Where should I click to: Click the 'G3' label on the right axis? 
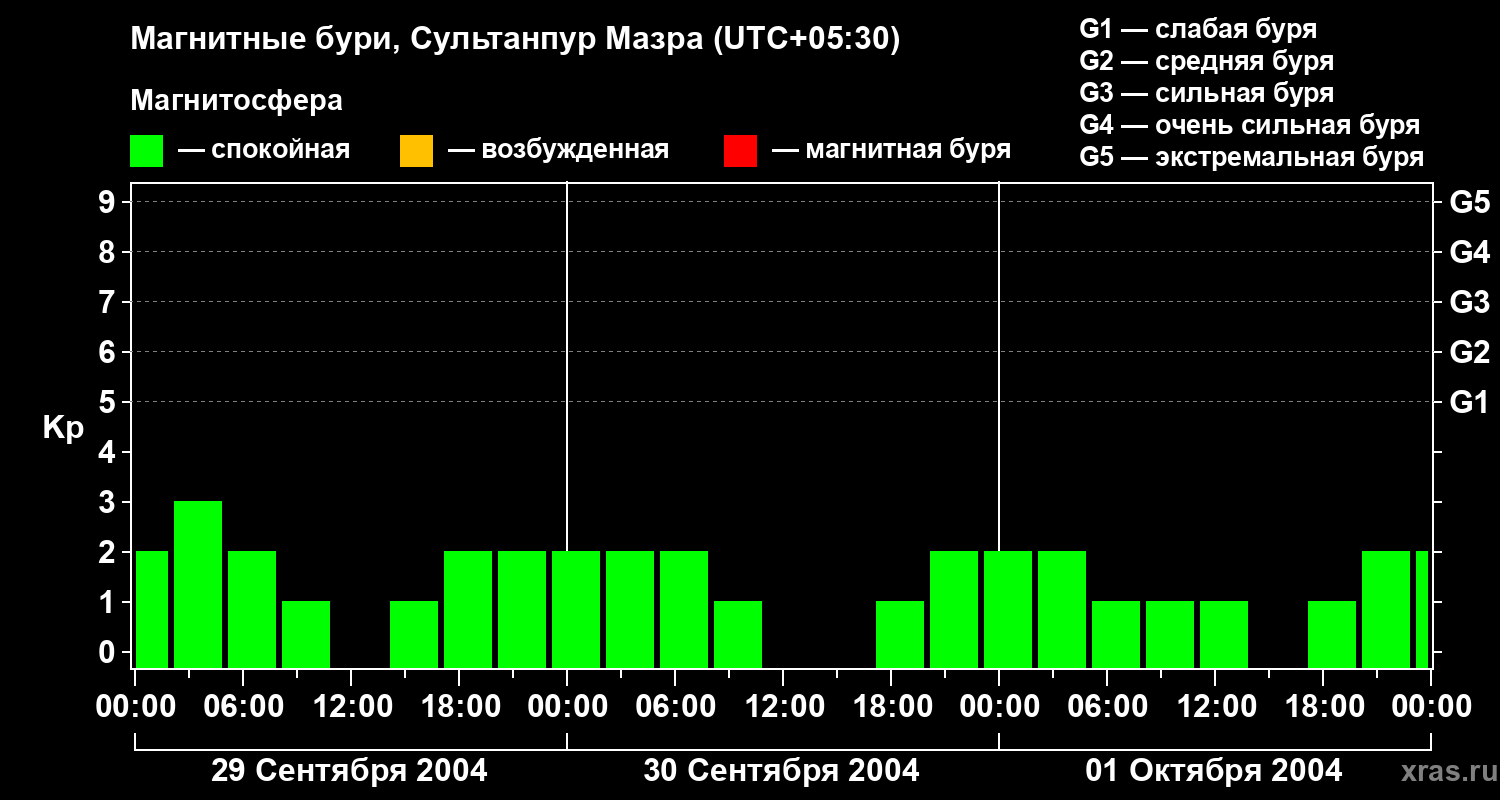(1470, 302)
